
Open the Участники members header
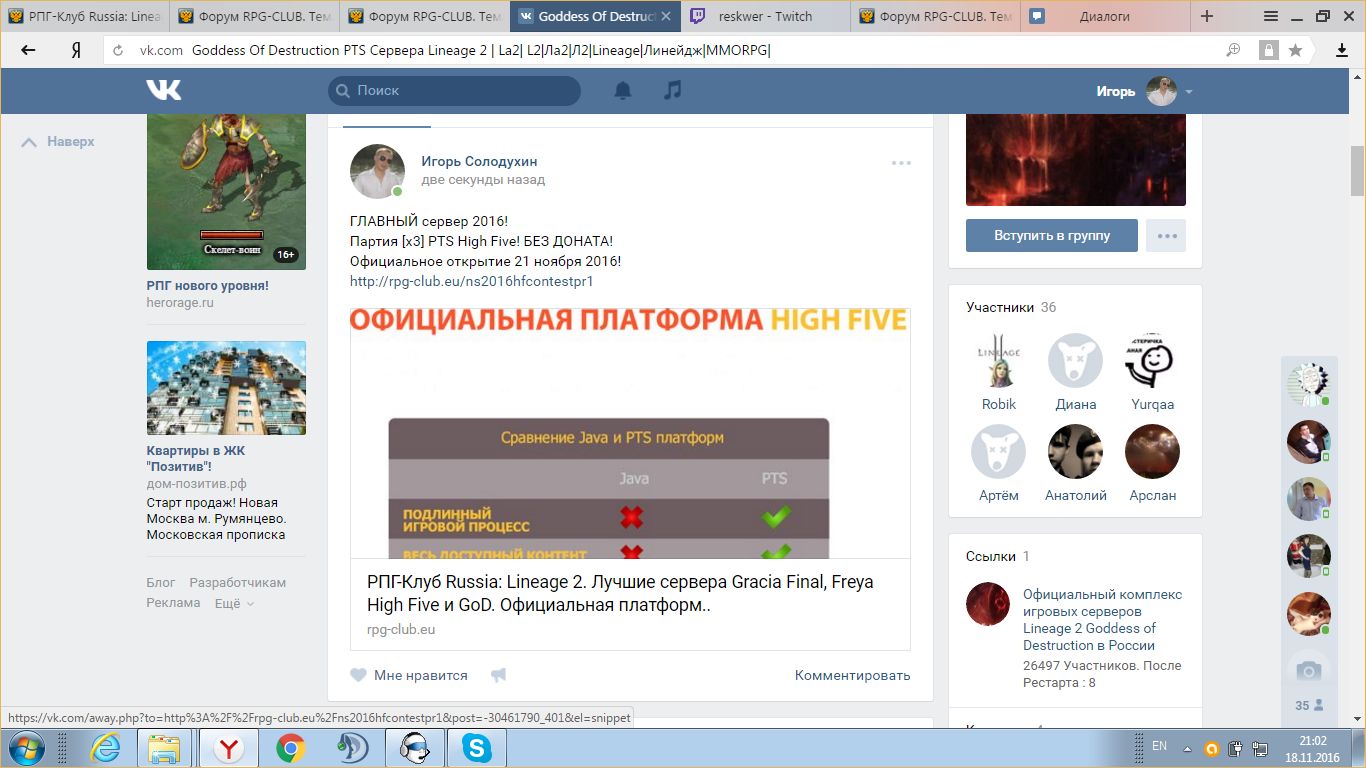(1011, 307)
